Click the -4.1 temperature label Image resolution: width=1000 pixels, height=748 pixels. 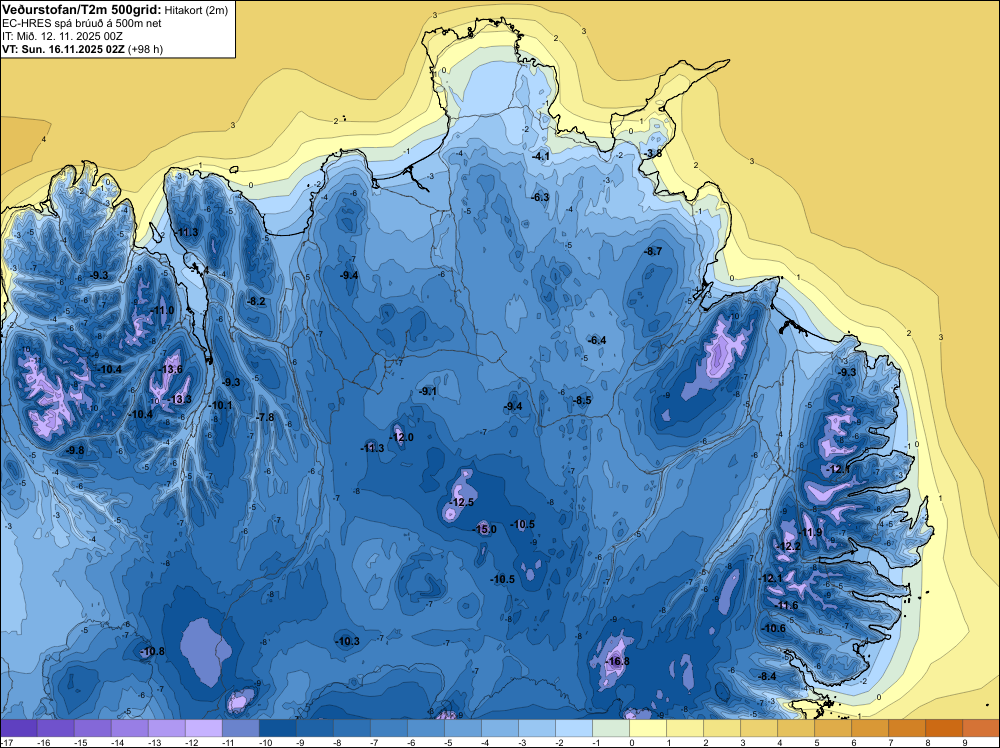(541, 156)
